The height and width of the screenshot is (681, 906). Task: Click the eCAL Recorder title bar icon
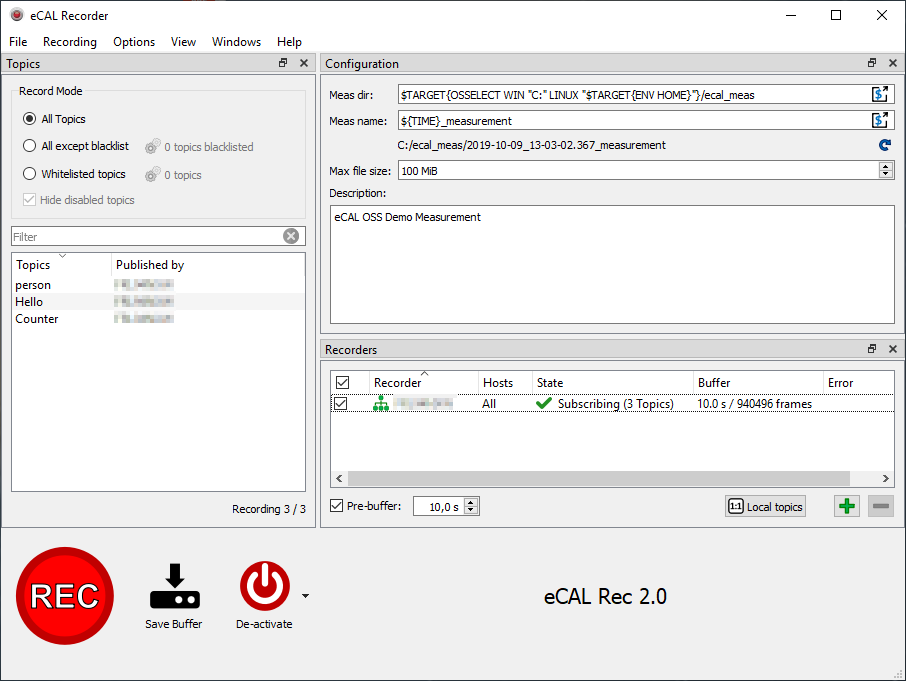(x=17, y=15)
